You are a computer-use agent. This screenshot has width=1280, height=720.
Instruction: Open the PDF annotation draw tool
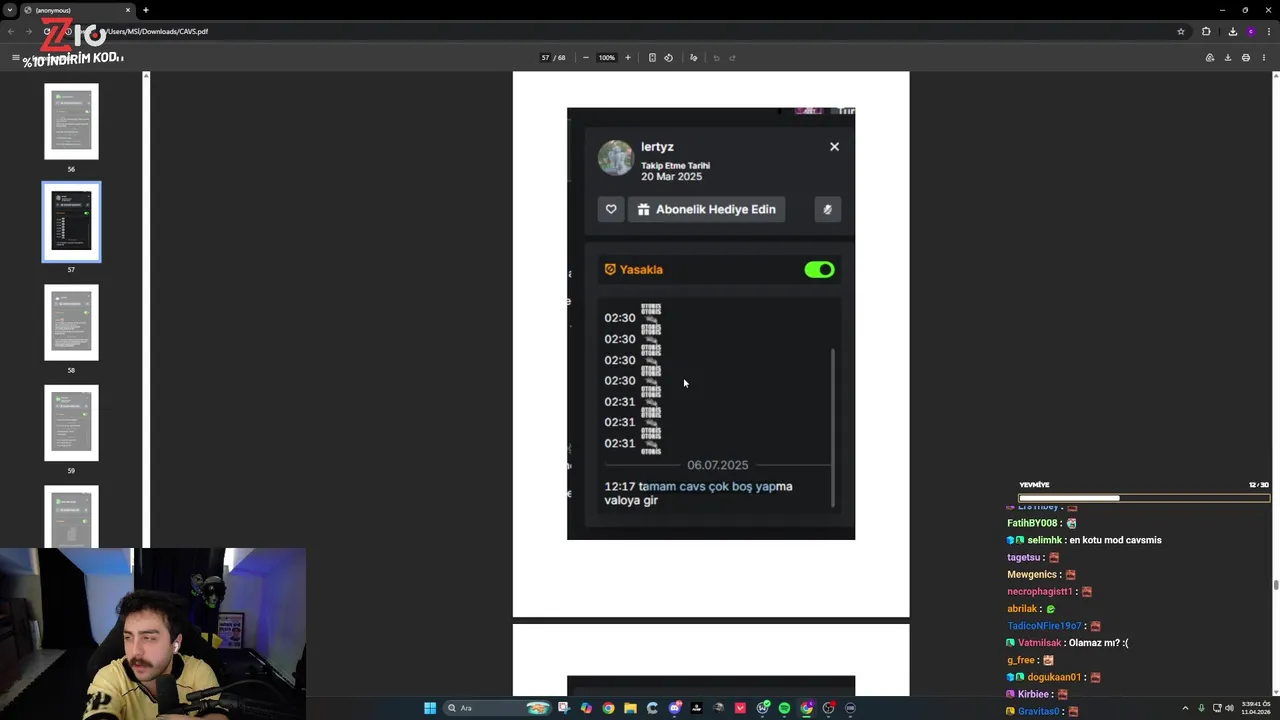[x=693, y=58]
